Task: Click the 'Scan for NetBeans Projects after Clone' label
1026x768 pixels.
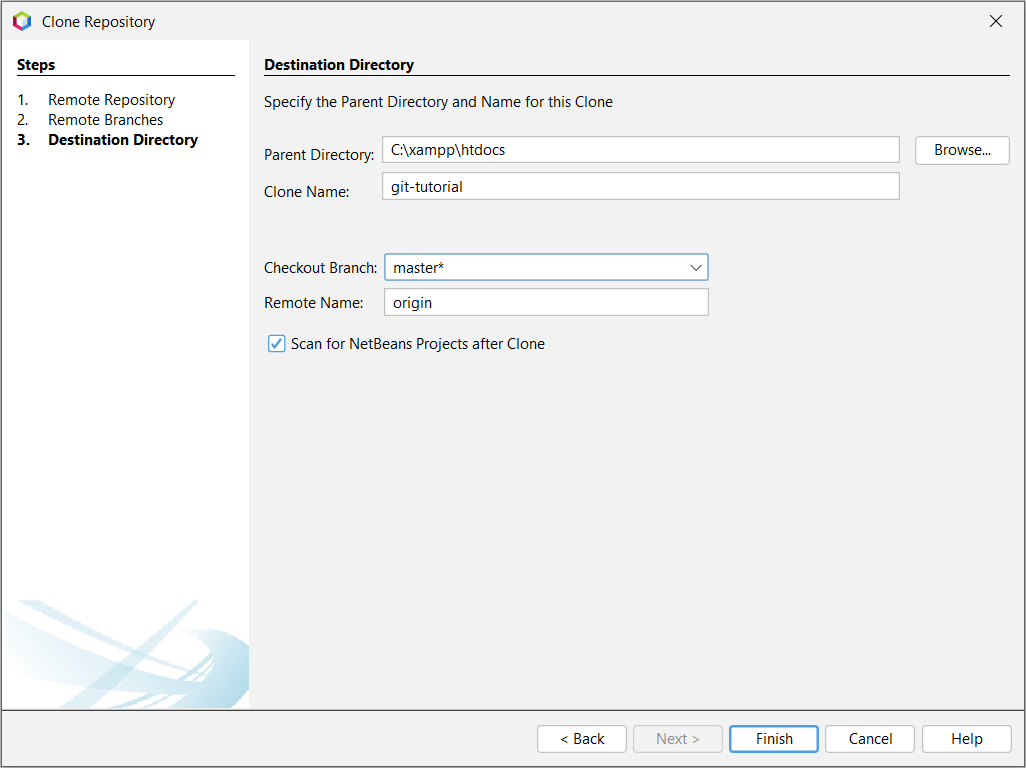Action: (417, 344)
